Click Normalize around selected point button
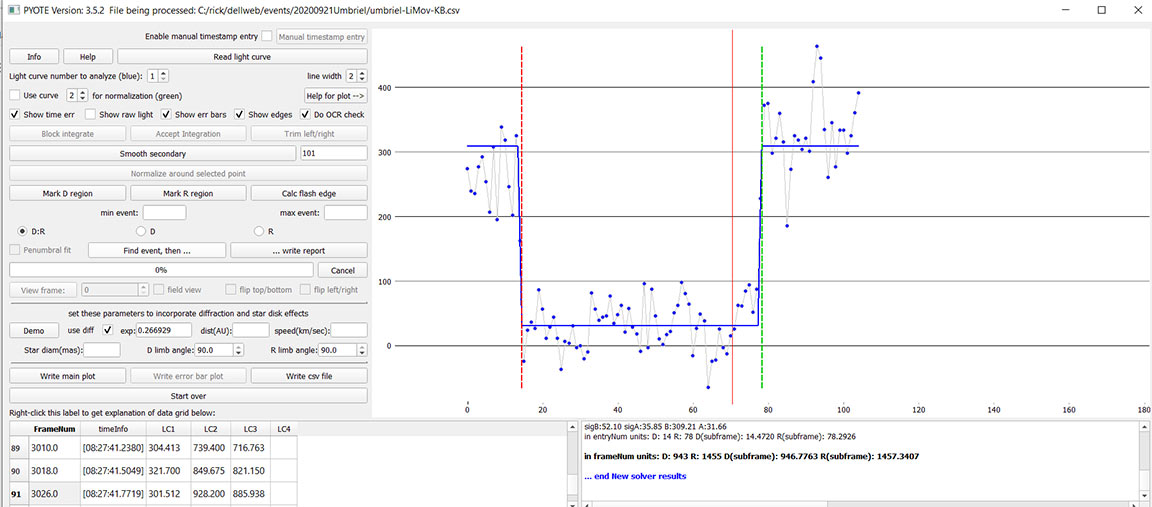The width and height of the screenshot is (1152, 507). tap(188, 173)
